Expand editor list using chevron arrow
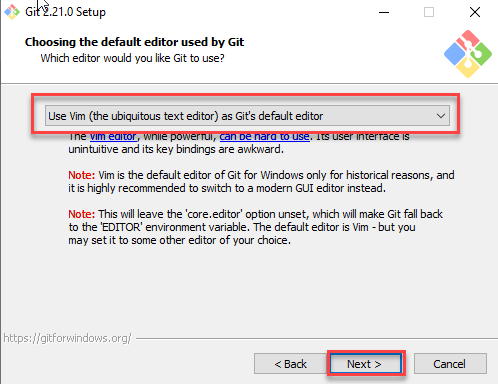 [441, 116]
